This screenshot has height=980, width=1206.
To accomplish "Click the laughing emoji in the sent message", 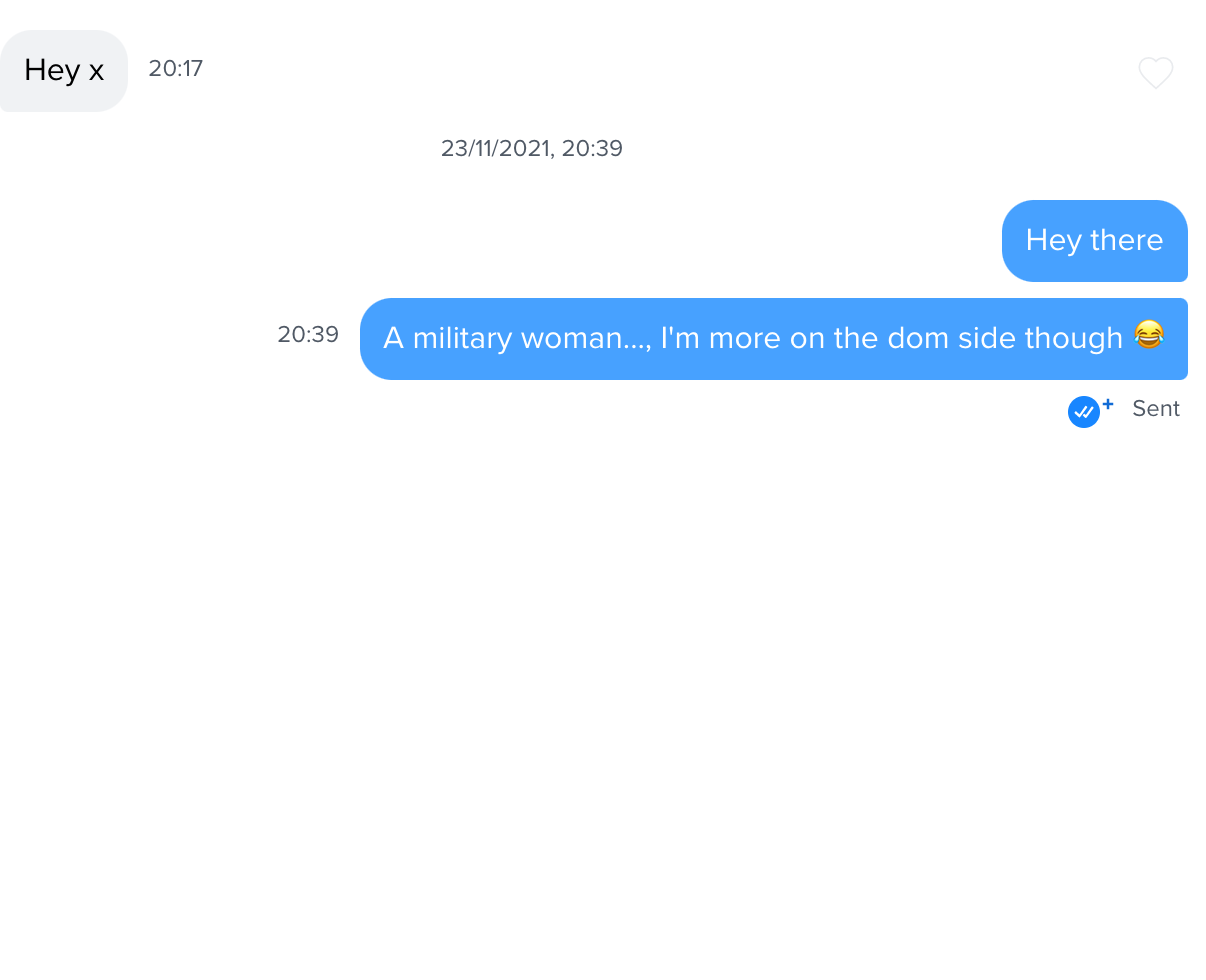I will [x=1149, y=335].
